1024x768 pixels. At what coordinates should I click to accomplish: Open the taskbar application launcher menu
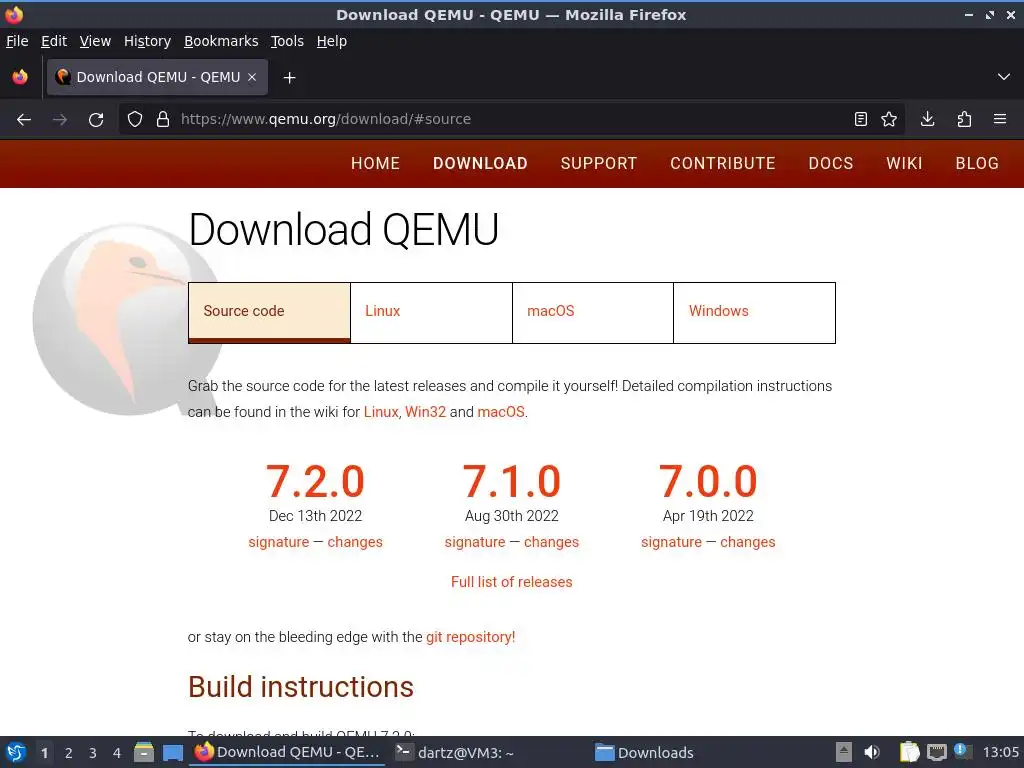click(16, 753)
